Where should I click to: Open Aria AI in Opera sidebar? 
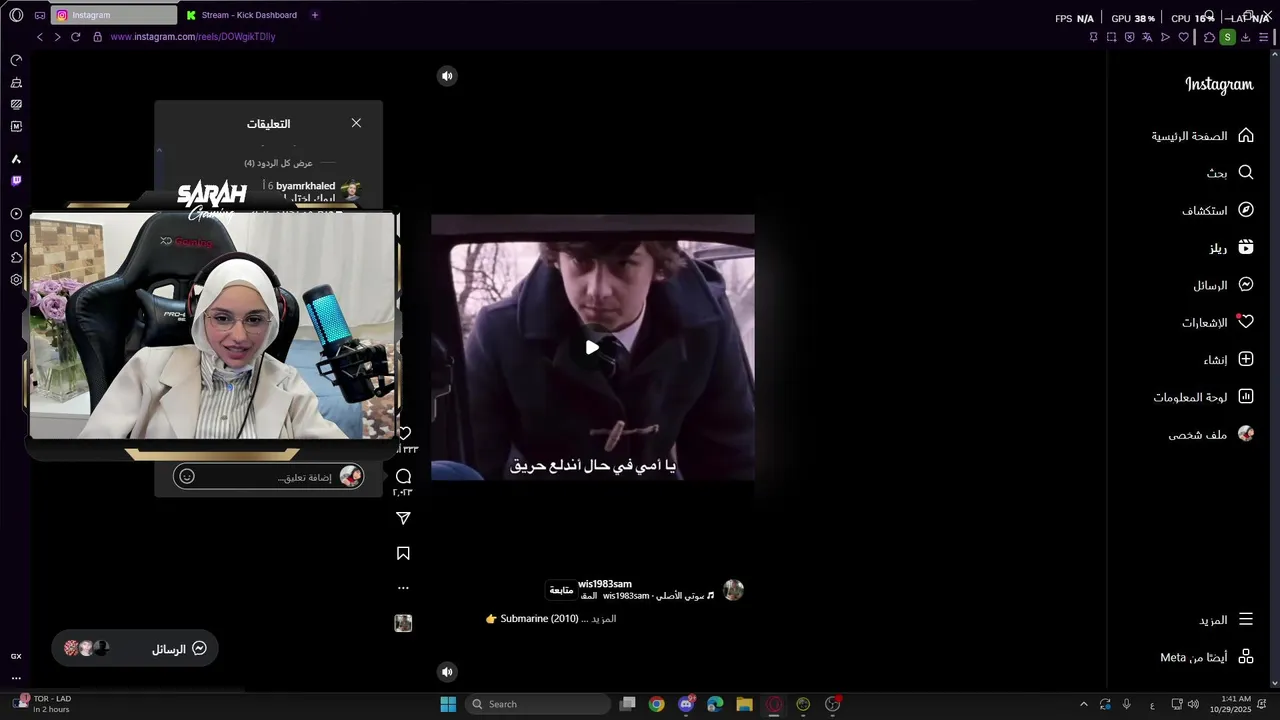16,159
